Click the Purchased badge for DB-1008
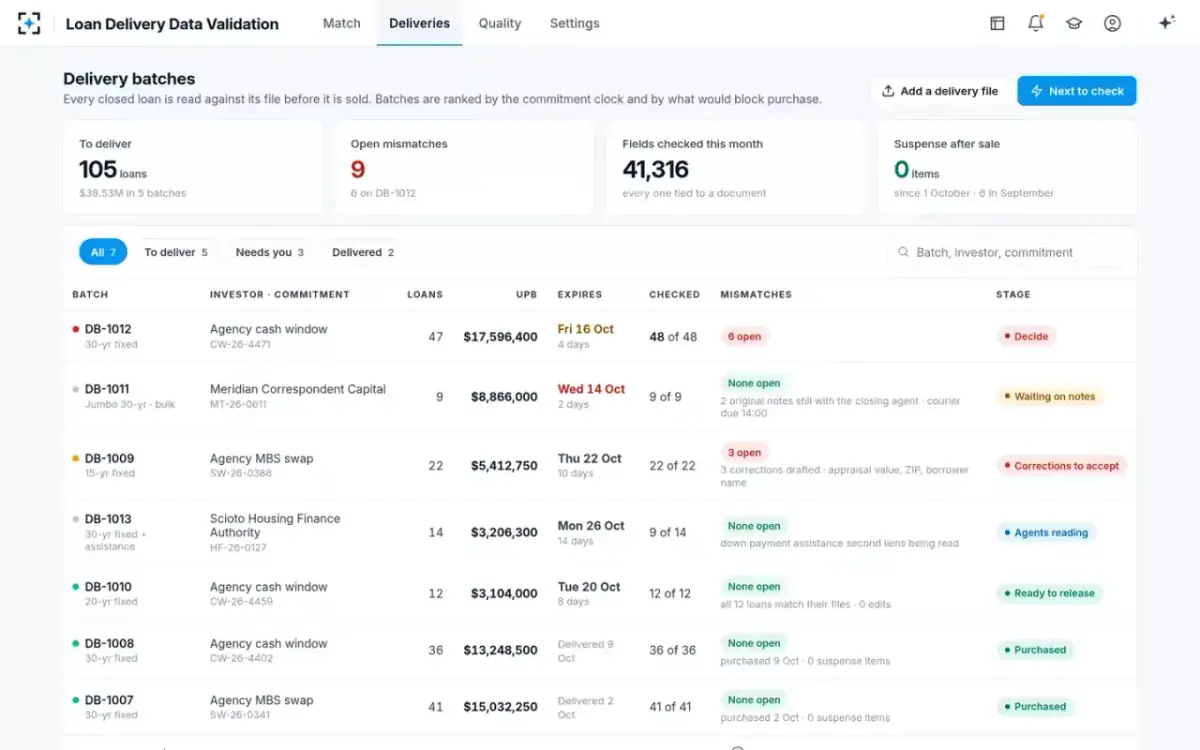This screenshot has width=1200, height=750. [1035, 650]
